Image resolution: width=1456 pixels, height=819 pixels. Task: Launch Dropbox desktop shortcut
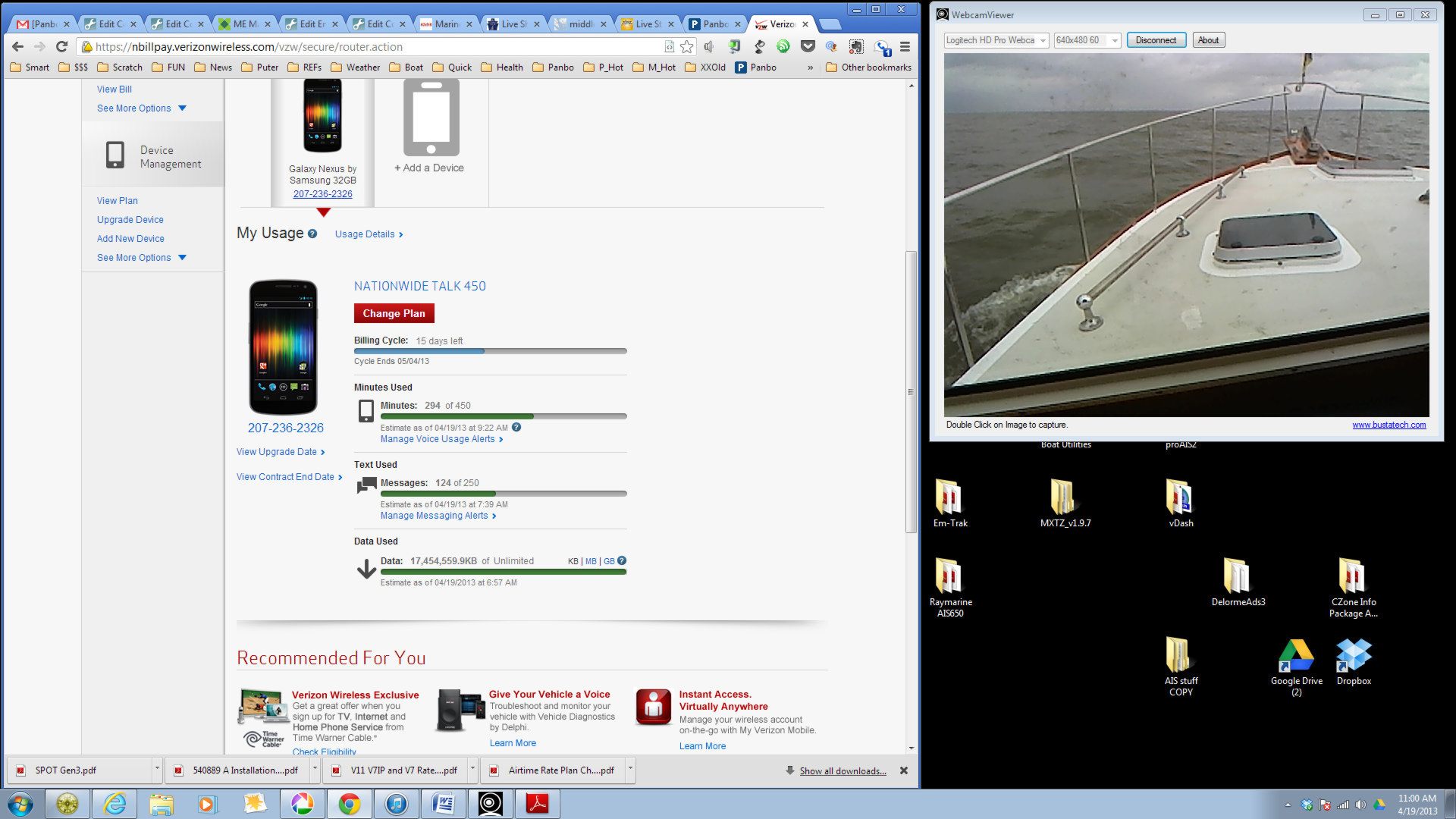1354,661
